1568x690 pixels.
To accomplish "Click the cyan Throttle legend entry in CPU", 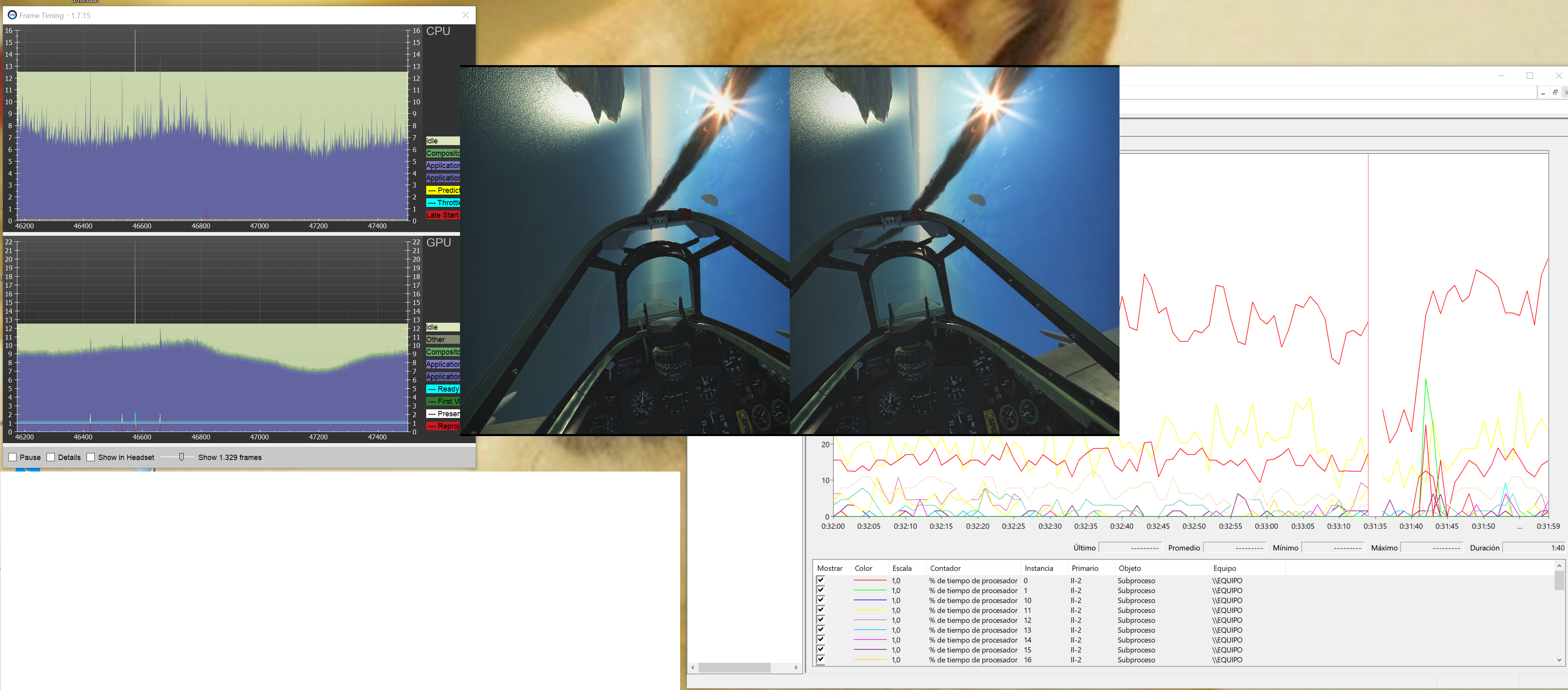I will (x=443, y=203).
